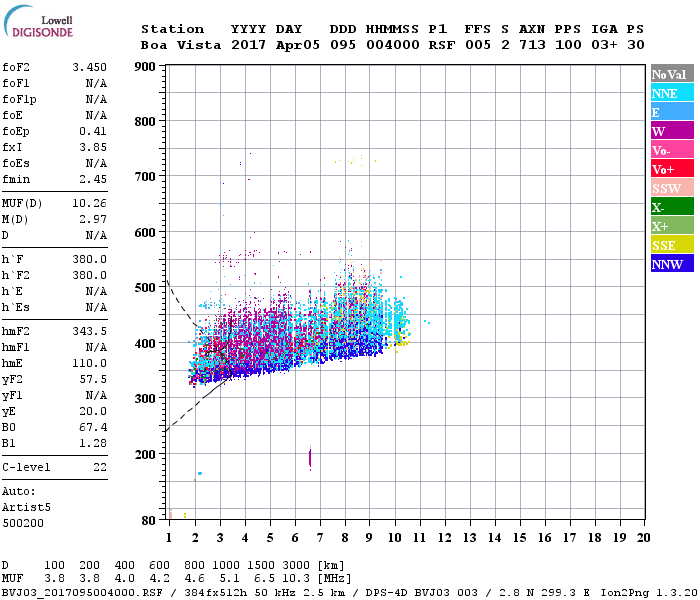Click the Artist5 autoscaling label
Image resolution: width=700 pixels, height=600 pixels.
point(26,508)
